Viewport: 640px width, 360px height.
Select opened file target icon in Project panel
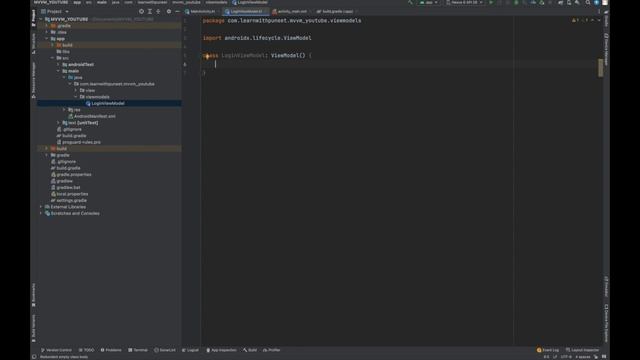[x=141, y=11]
